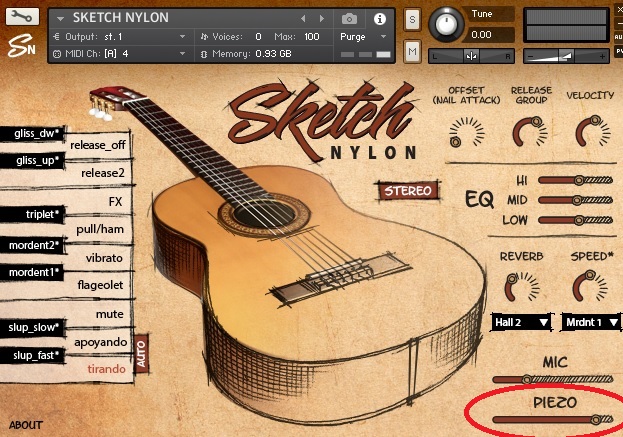
Task: Select the mute articulation
Action: coord(110,314)
